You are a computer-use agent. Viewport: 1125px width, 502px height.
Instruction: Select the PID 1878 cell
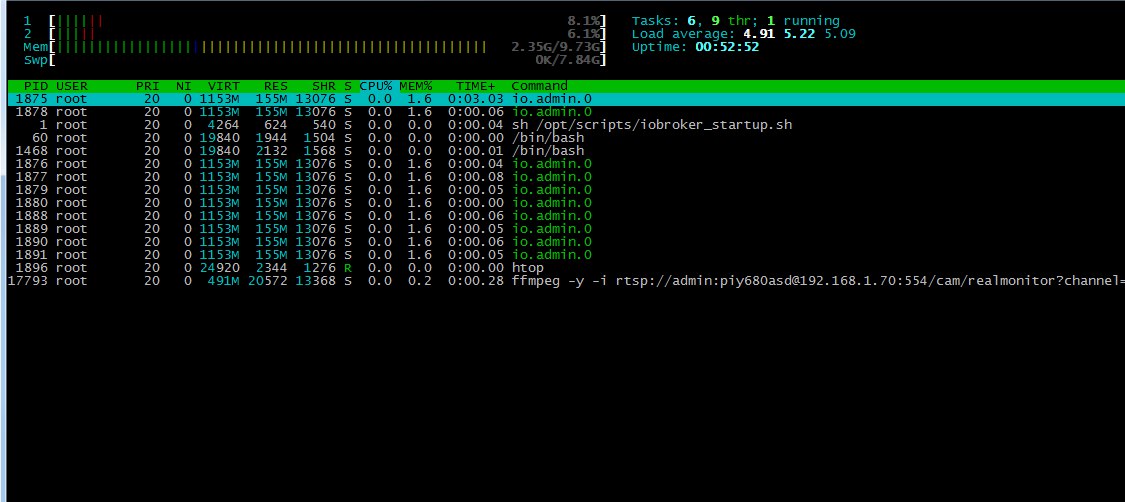(x=32, y=112)
